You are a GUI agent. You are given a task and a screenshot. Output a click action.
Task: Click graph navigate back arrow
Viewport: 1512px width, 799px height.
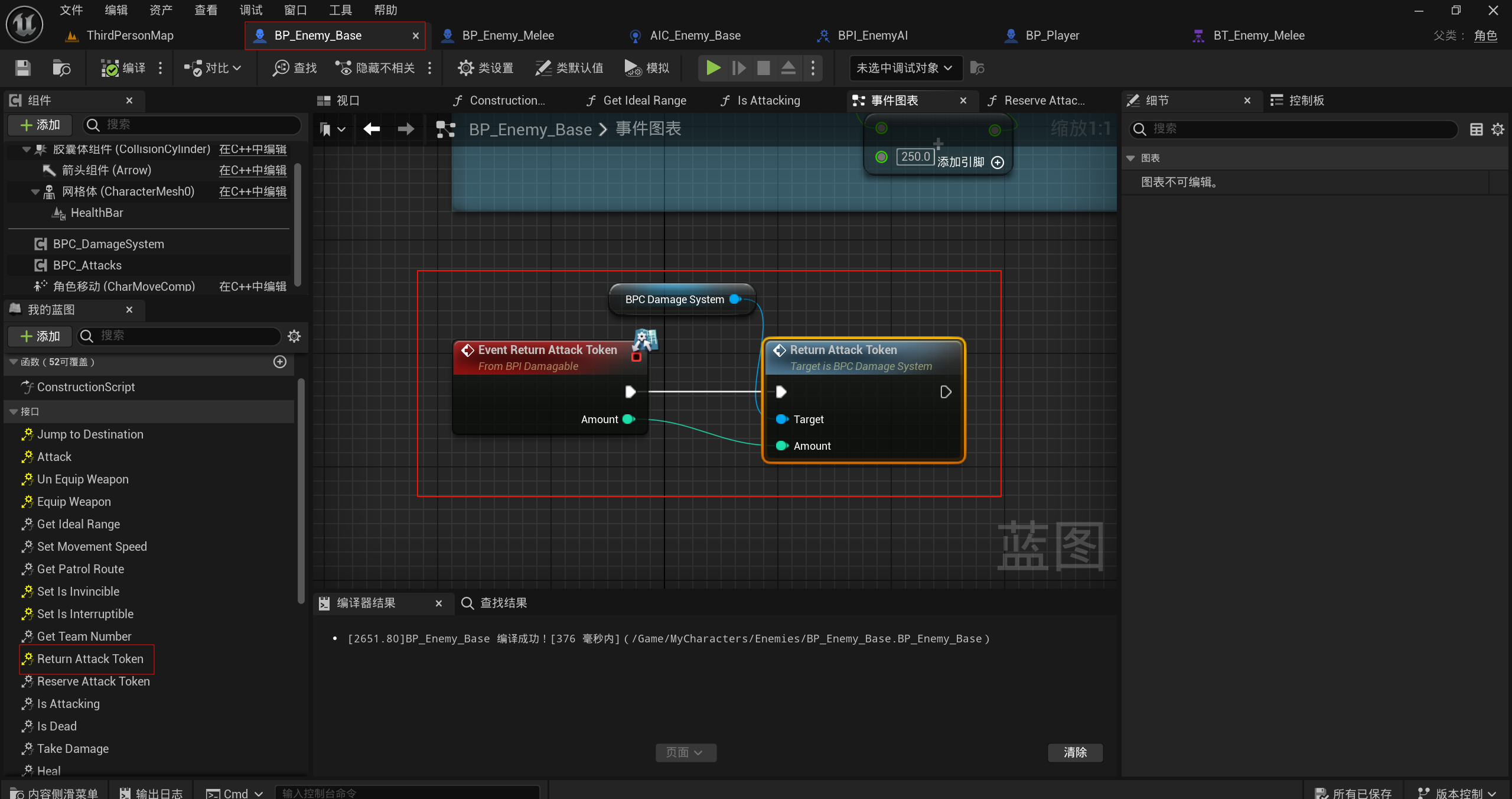372,129
